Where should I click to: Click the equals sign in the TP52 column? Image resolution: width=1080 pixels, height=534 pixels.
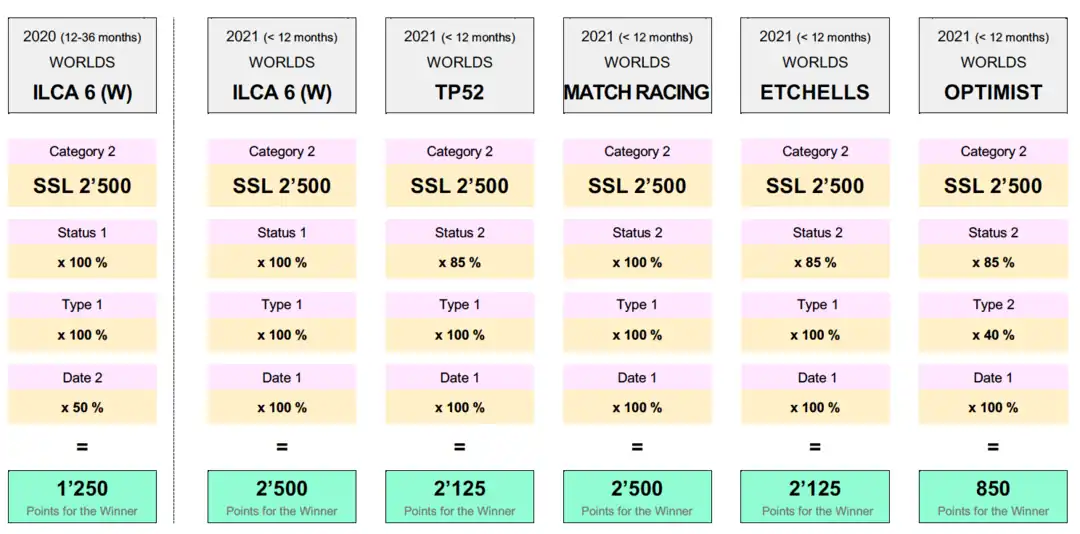[x=460, y=447]
